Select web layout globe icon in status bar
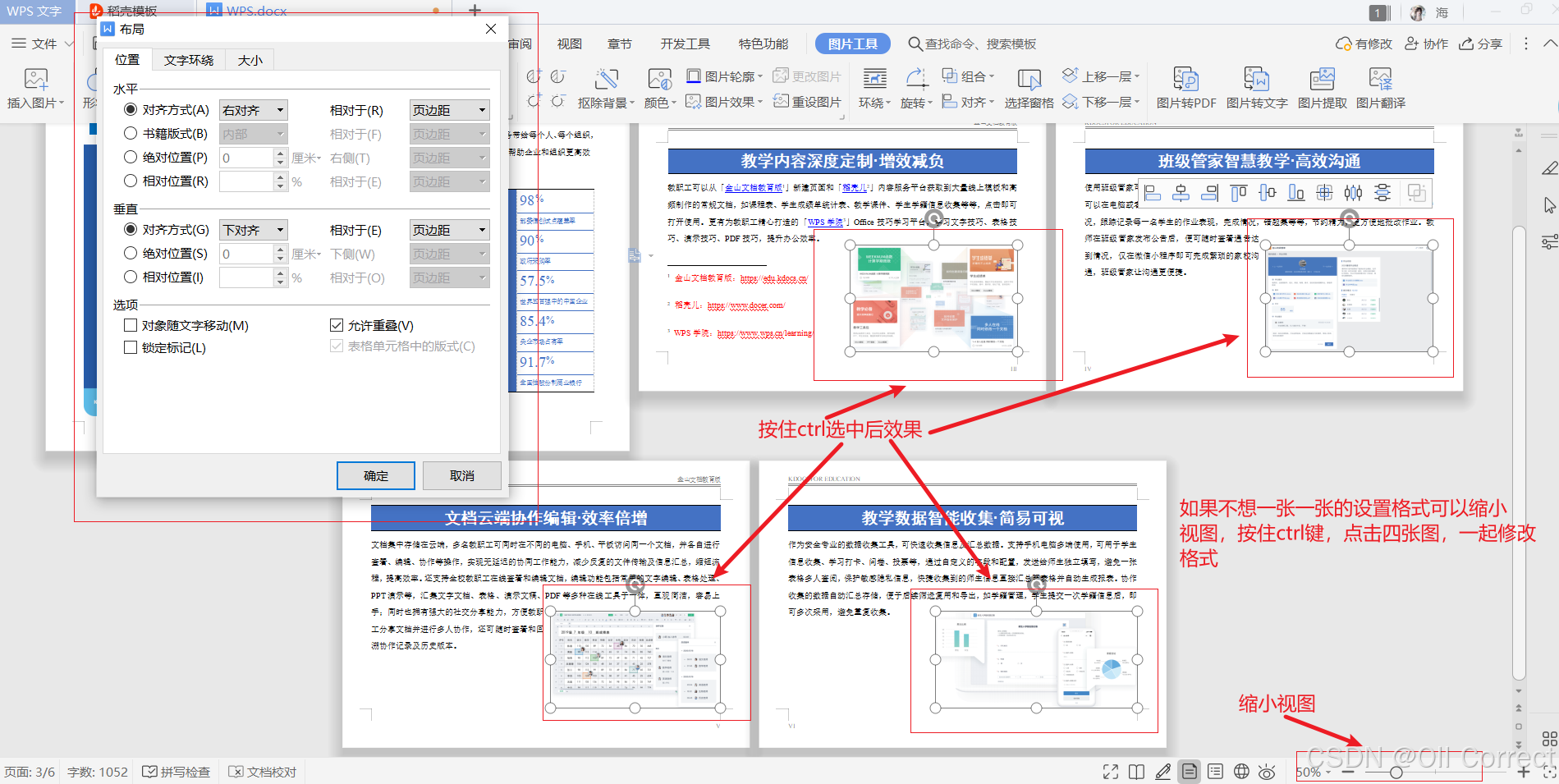 (x=1241, y=772)
